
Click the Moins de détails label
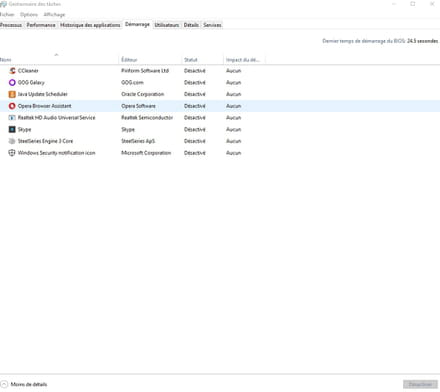pyautogui.click(x=29, y=384)
